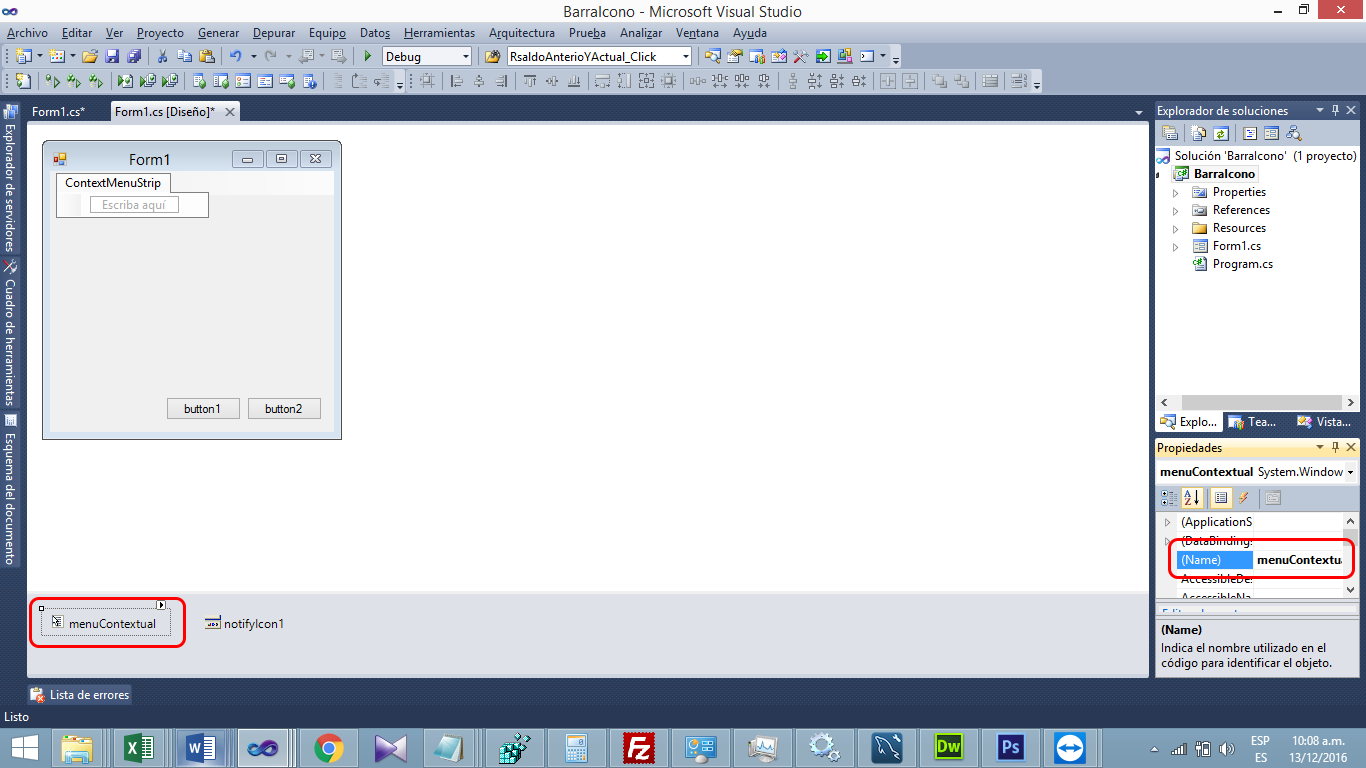Click the Save icon on the toolbar
Screen dimensions: 1366x768
112,56
